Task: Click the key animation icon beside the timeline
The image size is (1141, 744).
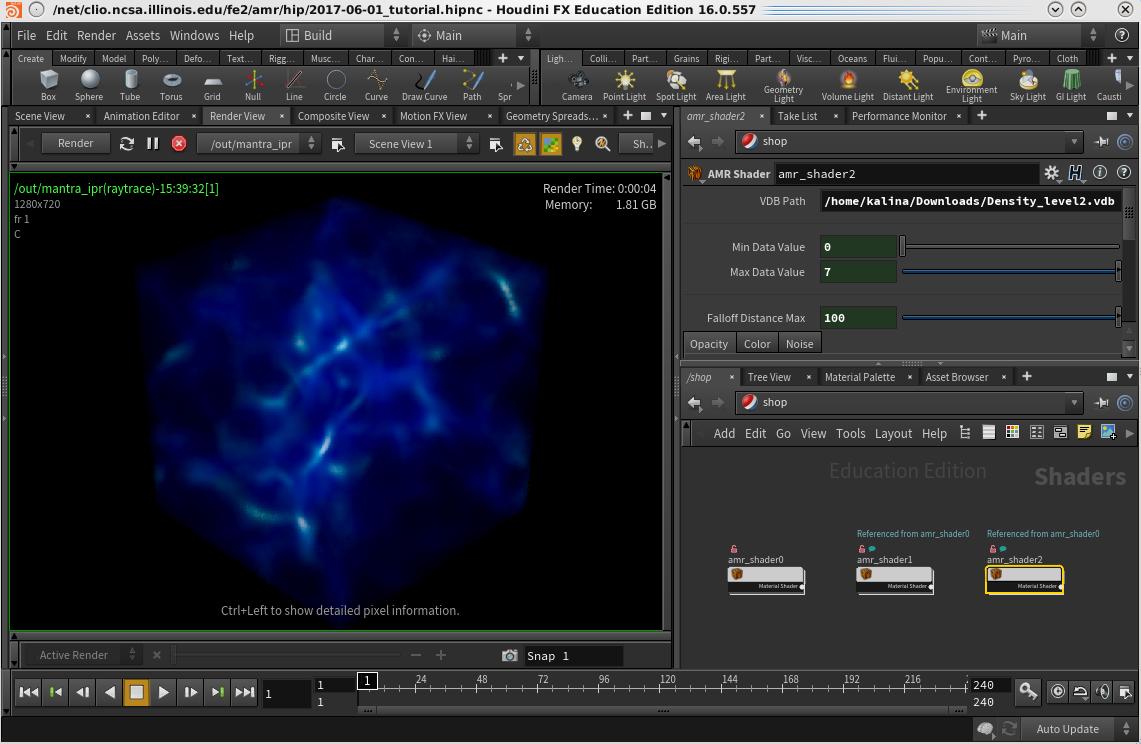Action: (x=1028, y=691)
